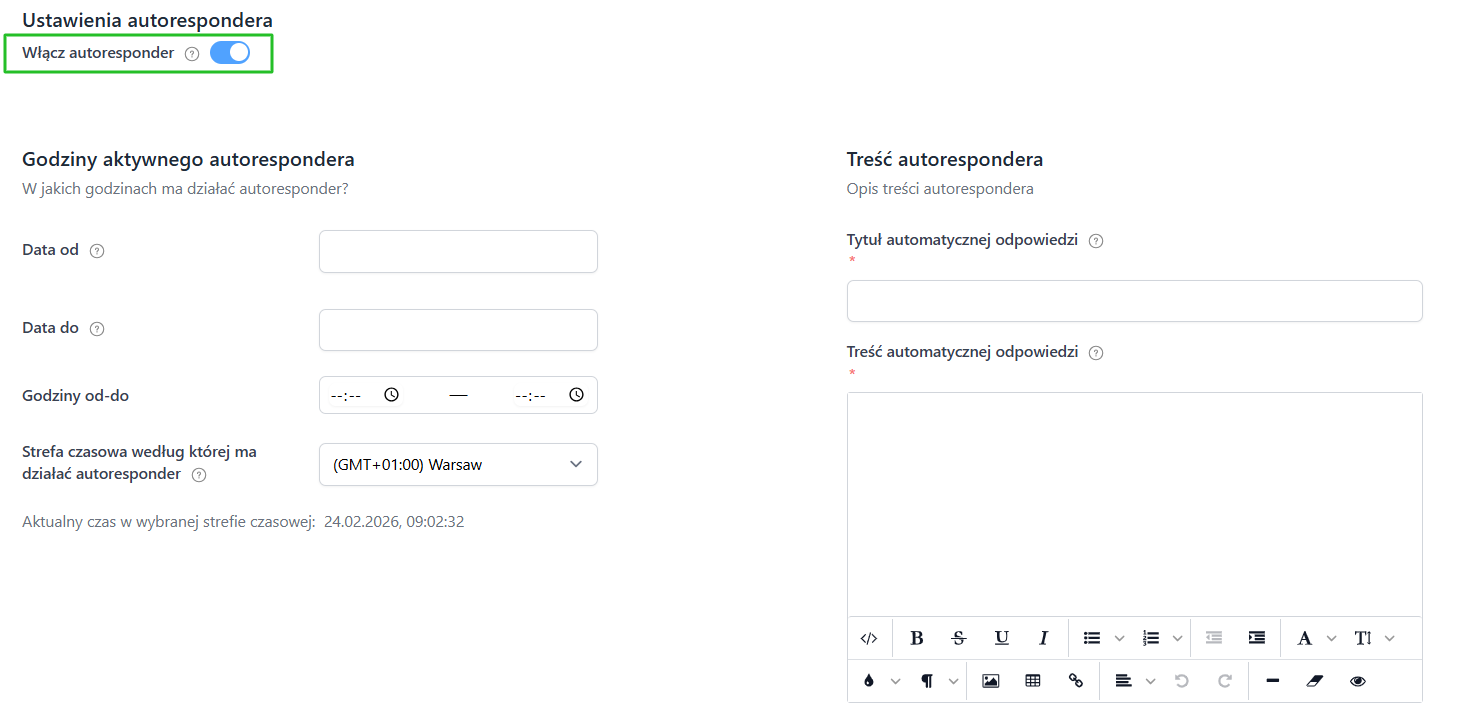
Task: Open the paragraph format dropdown
Action: coord(937,681)
